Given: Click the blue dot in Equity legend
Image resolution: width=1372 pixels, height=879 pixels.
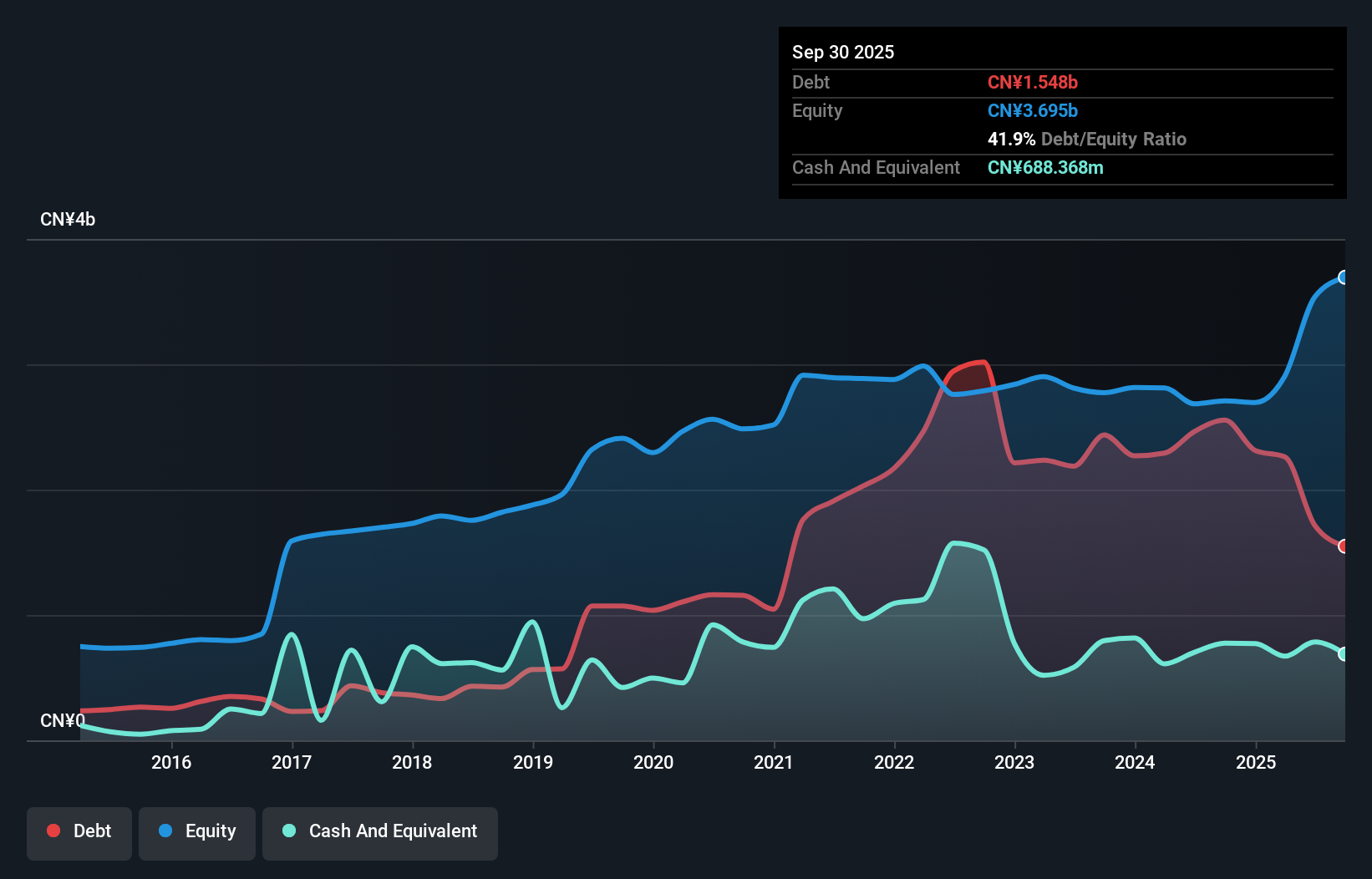Looking at the screenshot, I should [x=165, y=831].
